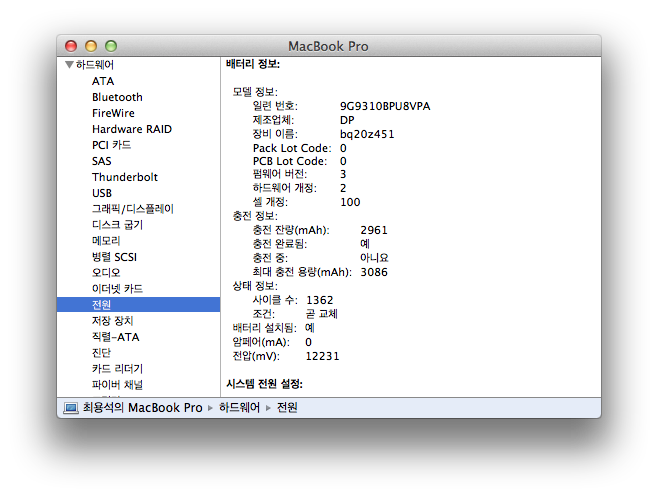Select 디스크 굽기 in the sidebar
Screen dimensions: 658x497
[118, 225]
